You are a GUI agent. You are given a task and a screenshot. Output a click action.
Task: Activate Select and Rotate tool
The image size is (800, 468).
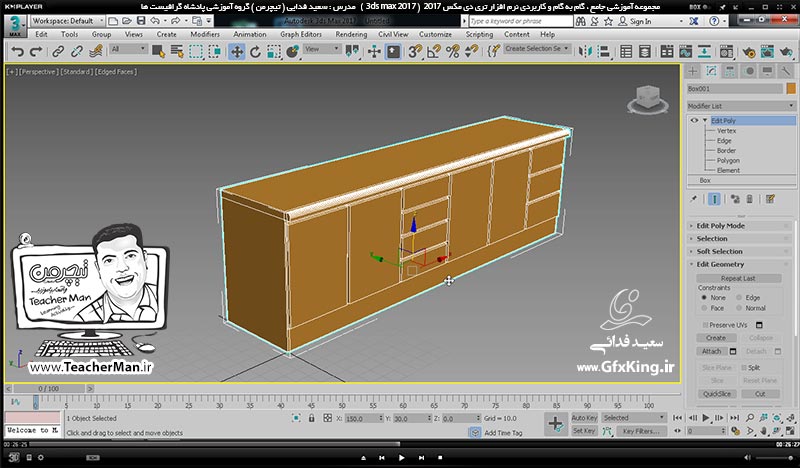[x=255, y=52]
